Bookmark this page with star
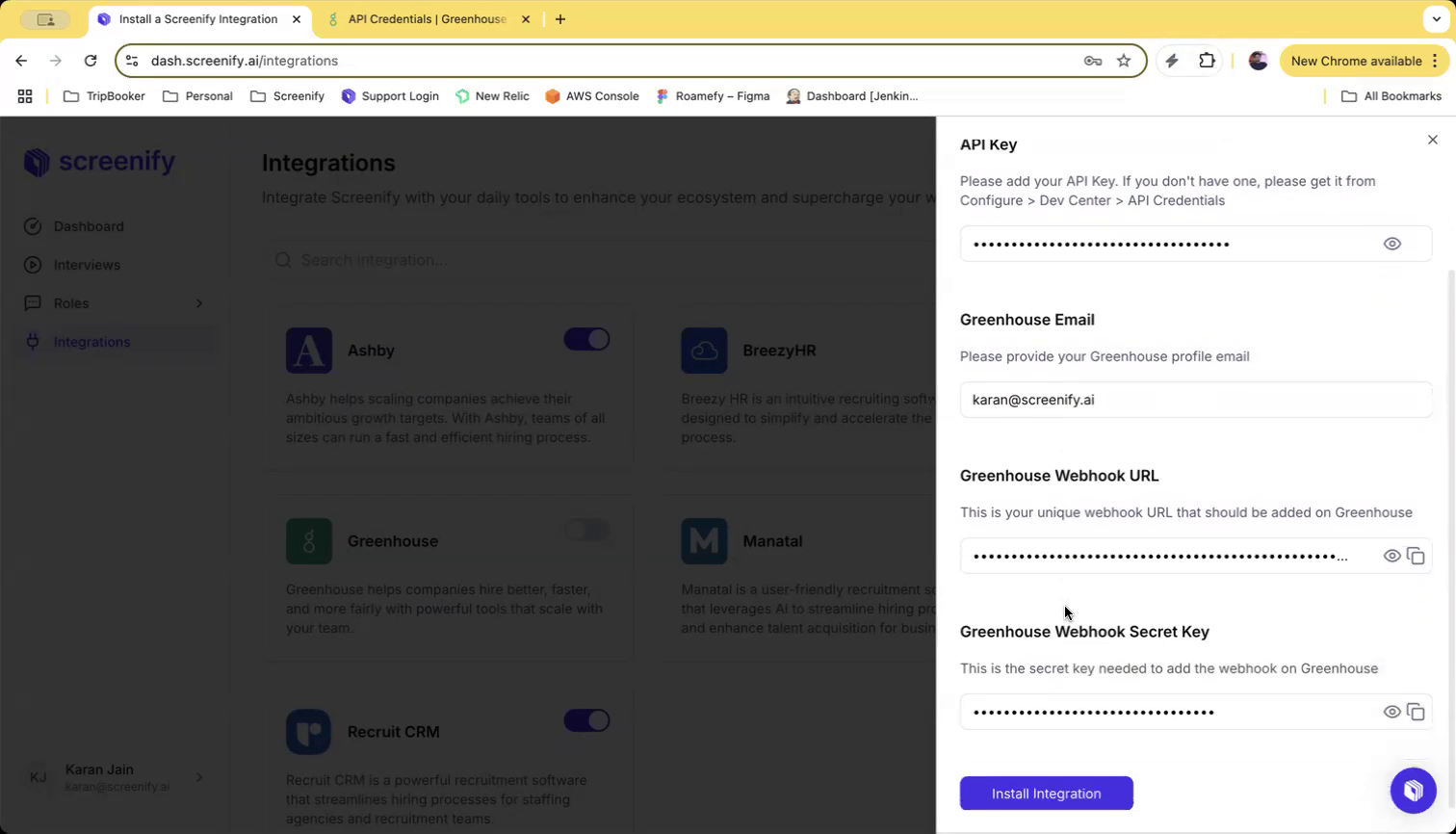Viewport: 1456px width, 834px height. tap(1124, 61)
